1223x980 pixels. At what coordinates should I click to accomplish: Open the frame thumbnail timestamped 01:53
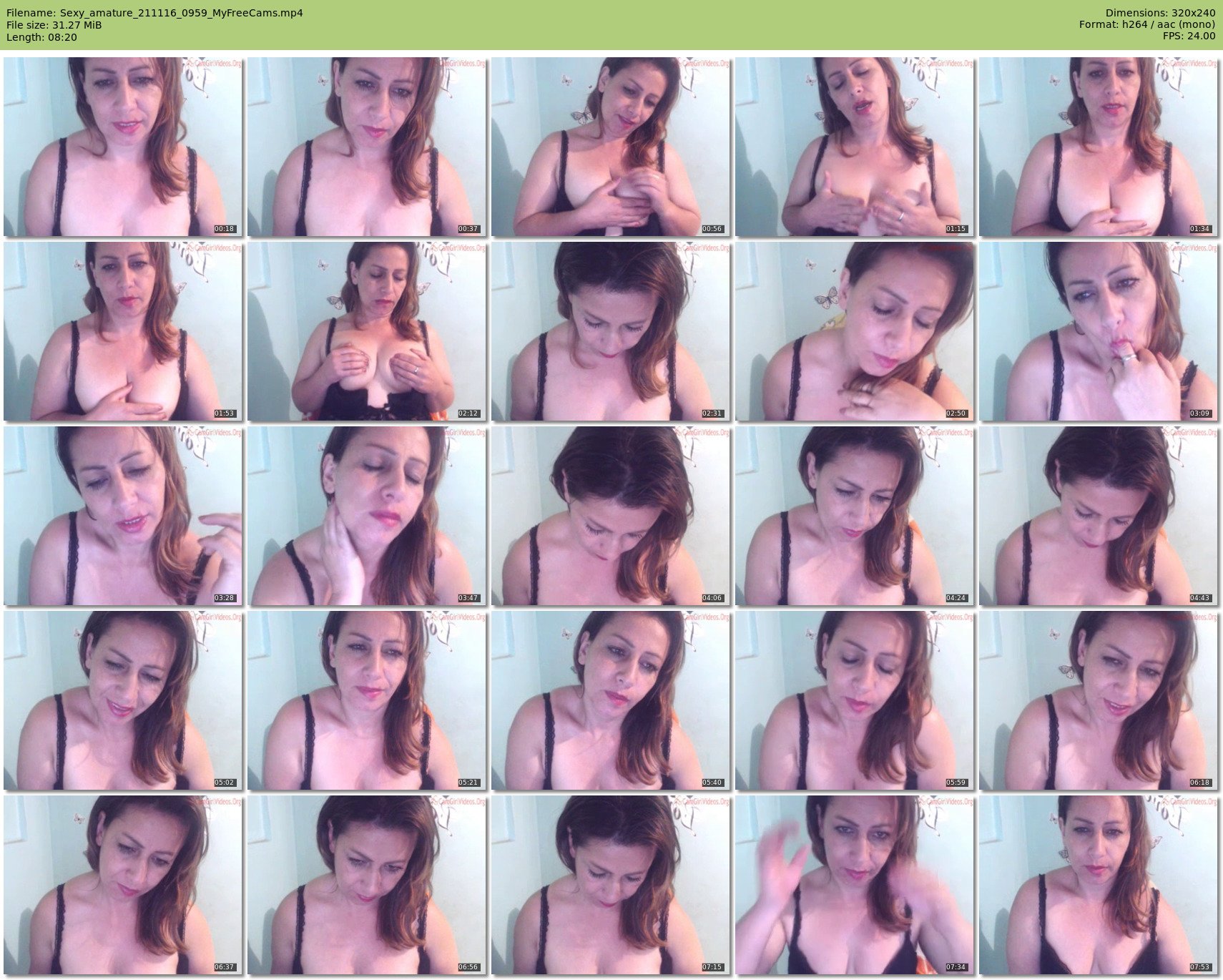point(123,331)
